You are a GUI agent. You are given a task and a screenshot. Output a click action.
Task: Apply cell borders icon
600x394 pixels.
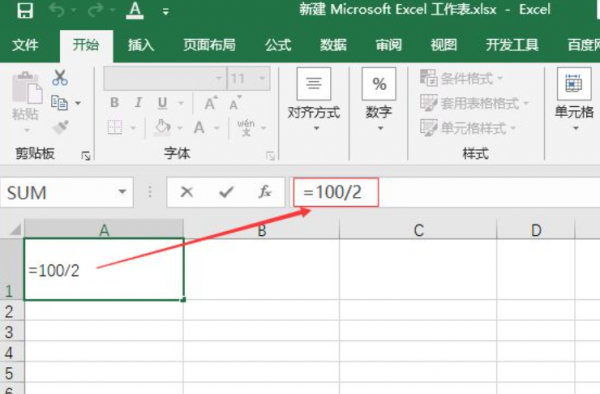[x=115, y=127]
